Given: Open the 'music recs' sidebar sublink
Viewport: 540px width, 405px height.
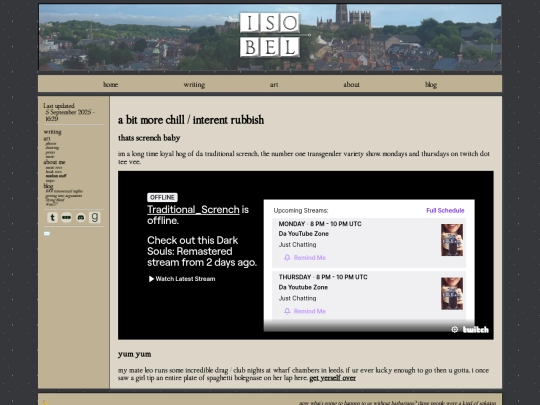Looking at the screenshot, I should click(54, 167).
